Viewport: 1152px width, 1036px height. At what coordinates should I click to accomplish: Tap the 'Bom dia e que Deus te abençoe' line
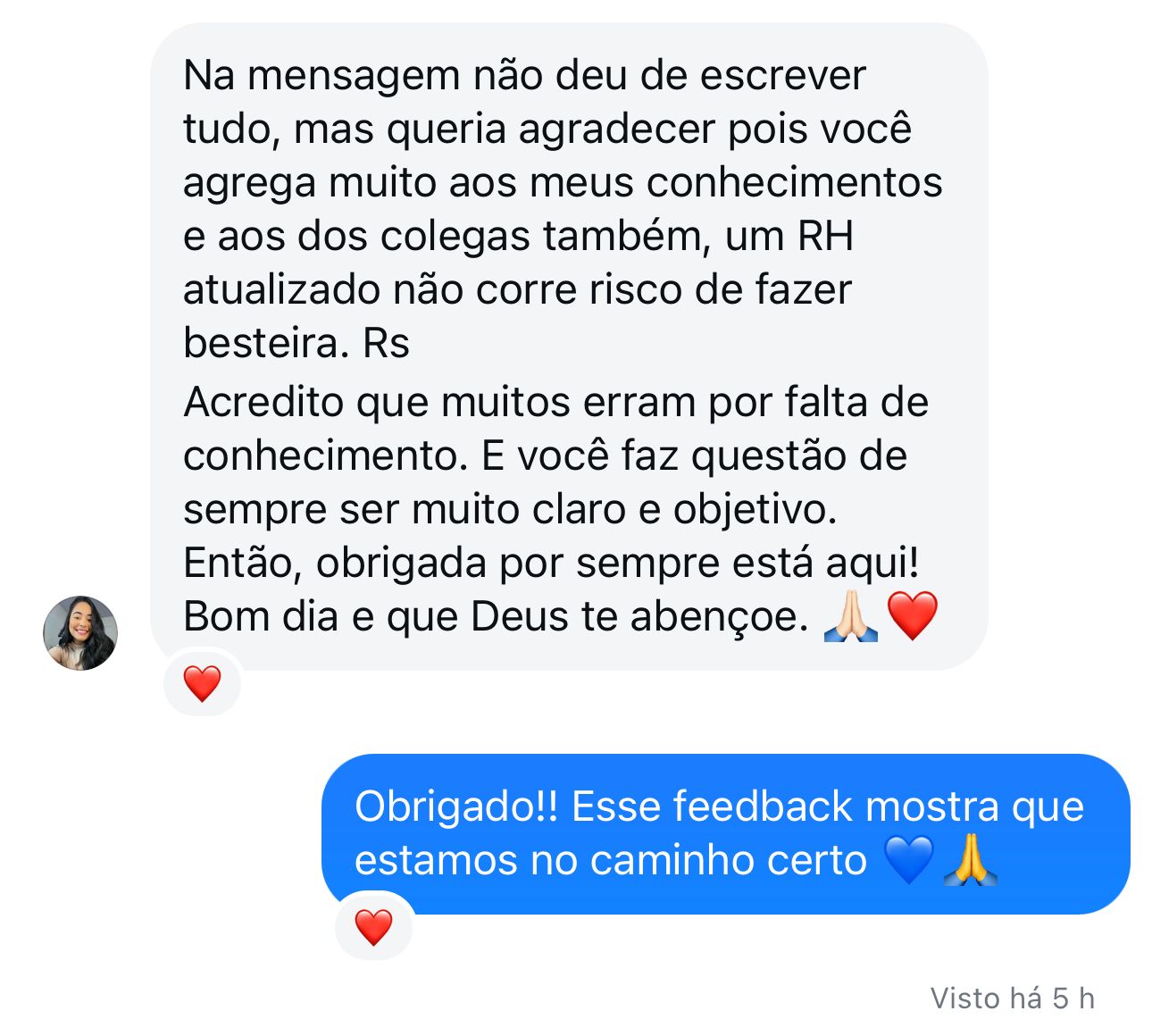click(496, 616)
